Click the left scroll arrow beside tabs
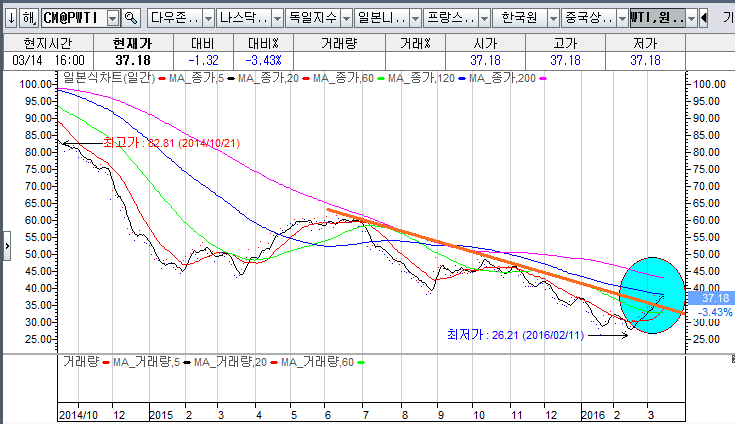Screen dimensions: 735x424 (x=703, y=18)
